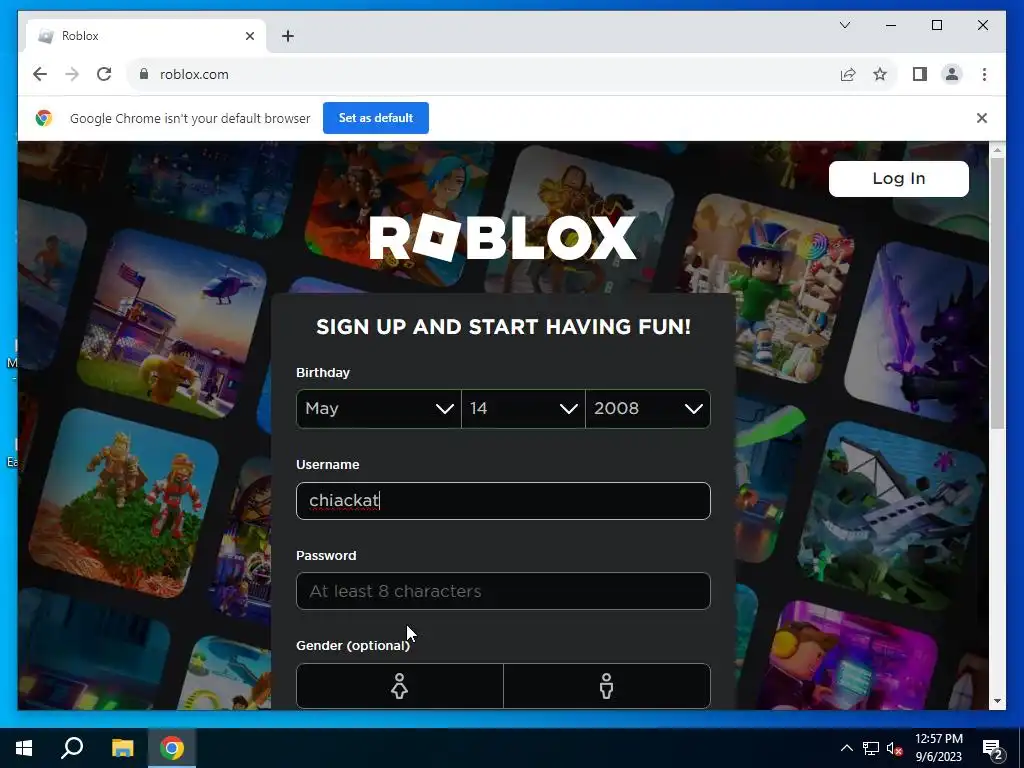Click the ROBLOX logo
Image resolution: width=1024 pixels, height=768 pixels.
503,238
